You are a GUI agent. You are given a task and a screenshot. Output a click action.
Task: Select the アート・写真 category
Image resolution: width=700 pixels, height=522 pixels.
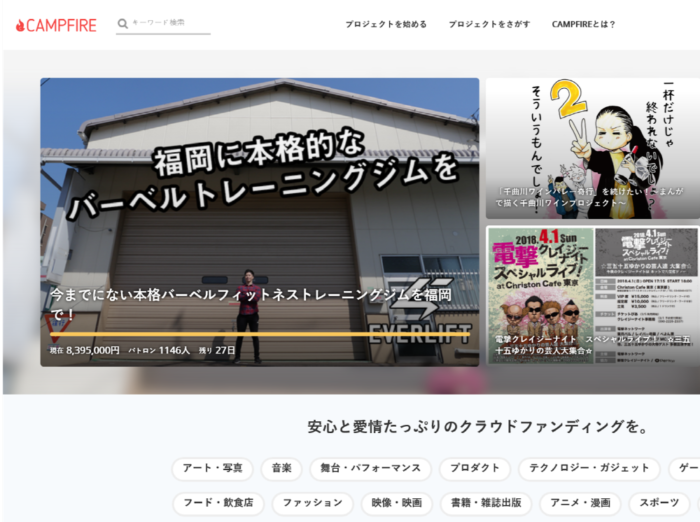(212, 468)
